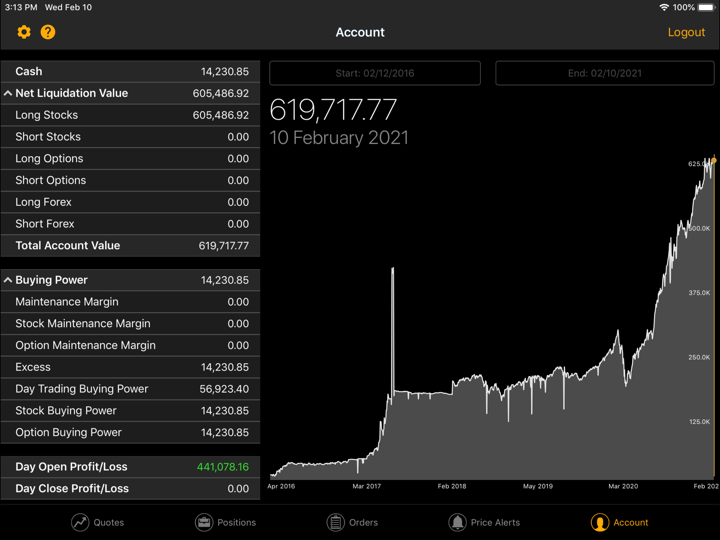Select the Day Open Profit/Loss row
The height and width of the screenshot is (540, 720).
pyautogui.click(x=130, y=467)
